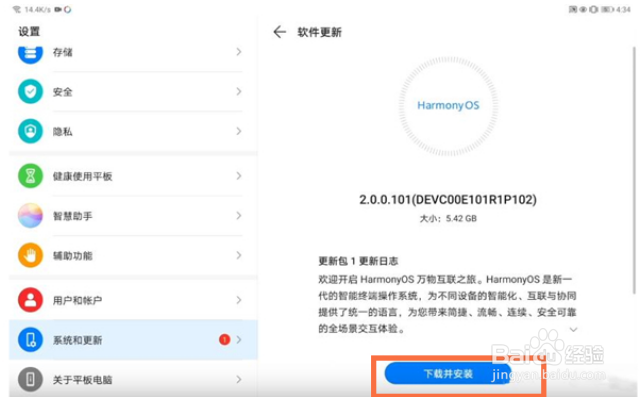Open 健康使用平板 chevron arrow
The width and height of the screenshot is (640, 397).
(239, 176)
